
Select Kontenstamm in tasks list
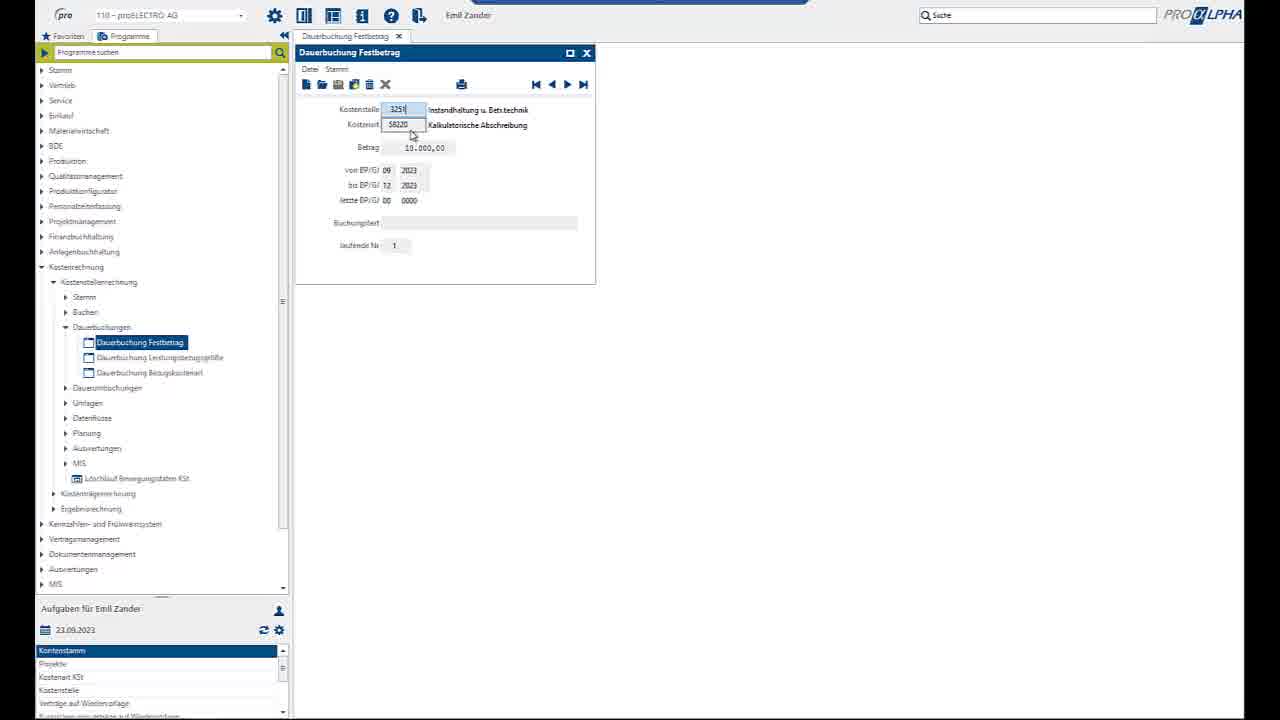(157, 651)
